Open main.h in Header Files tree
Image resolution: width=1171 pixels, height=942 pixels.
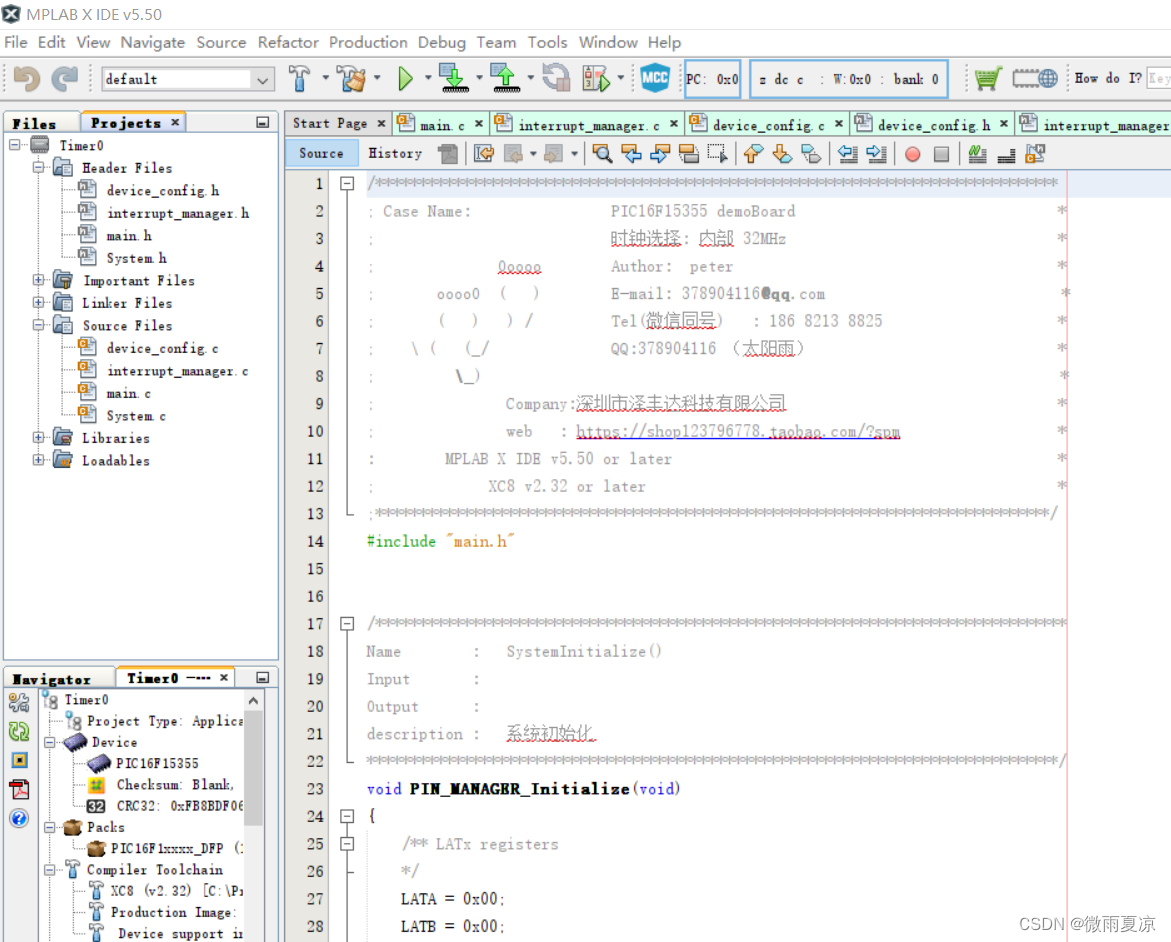coord(129,235)
